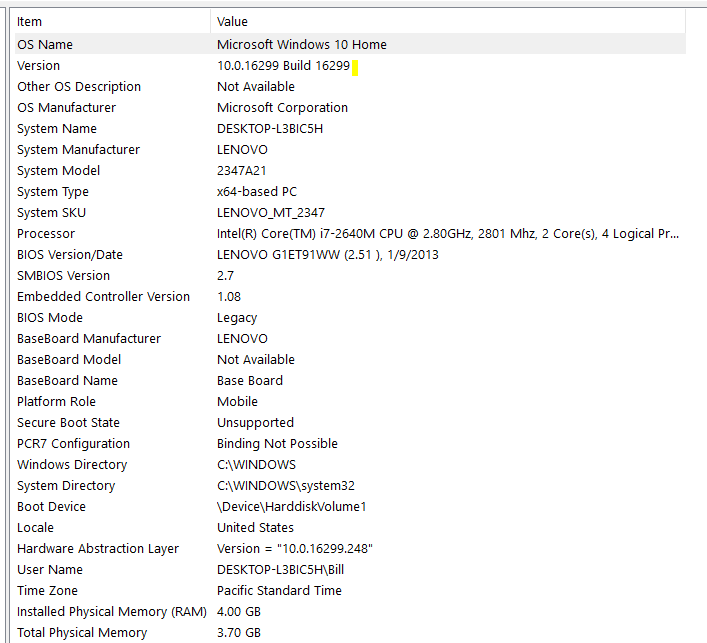The width and height of the screenshot is (707, 643).
Task: Click the \Device\HarddiskVolume1 value
Action: [291, 506]
